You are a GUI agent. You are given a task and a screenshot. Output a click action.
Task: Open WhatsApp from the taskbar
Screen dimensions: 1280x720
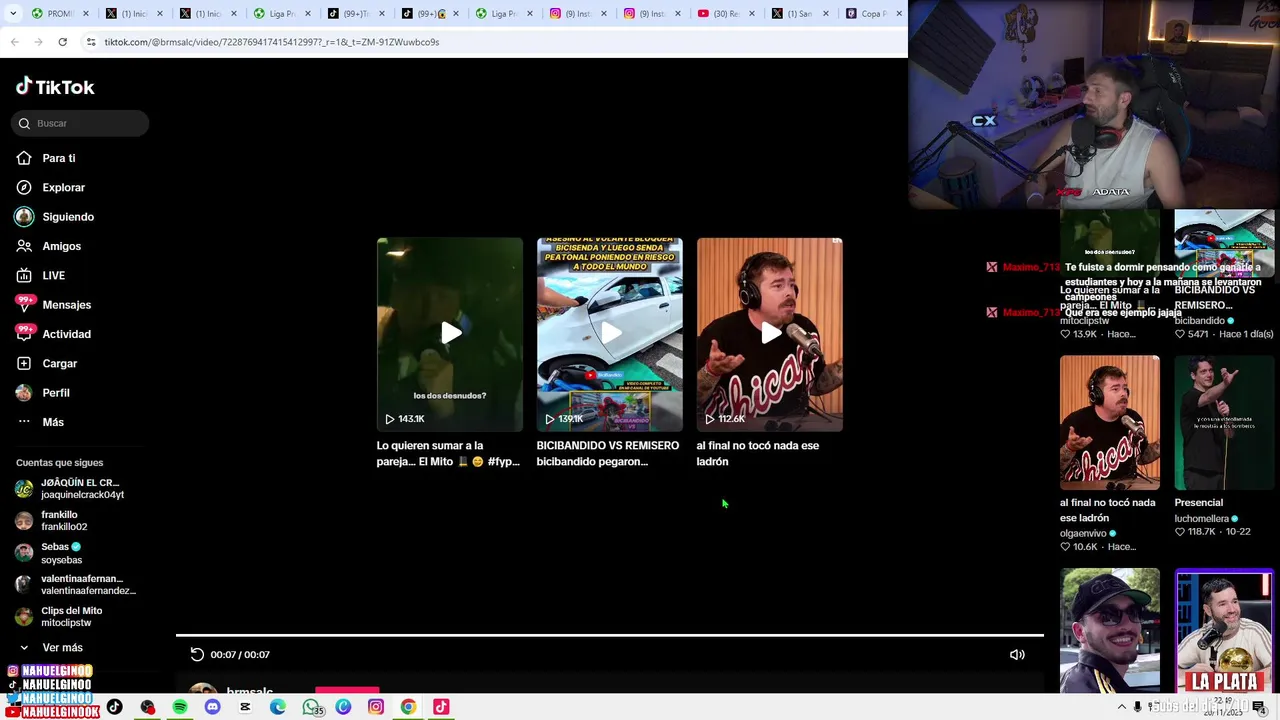tap(311, 707)
